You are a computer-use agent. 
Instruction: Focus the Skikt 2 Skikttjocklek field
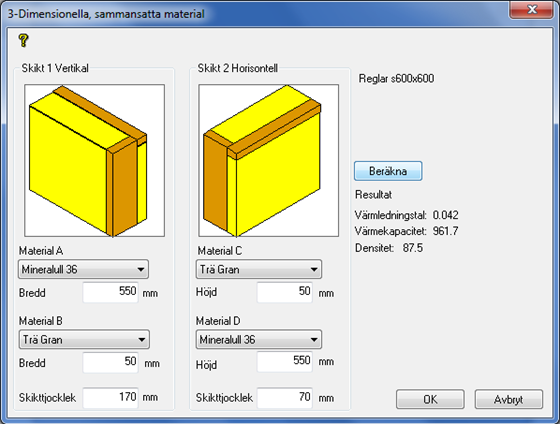pos(285,397)
